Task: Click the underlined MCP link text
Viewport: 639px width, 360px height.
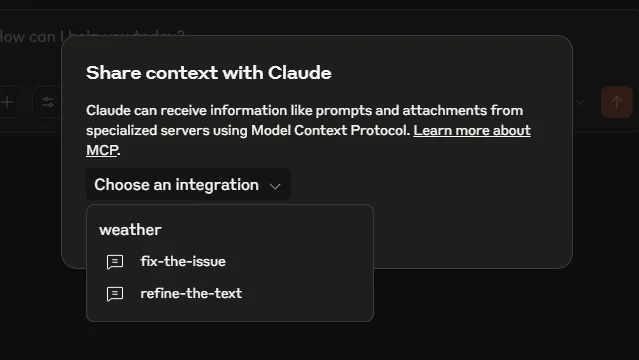Action: [x=102, y=150]
